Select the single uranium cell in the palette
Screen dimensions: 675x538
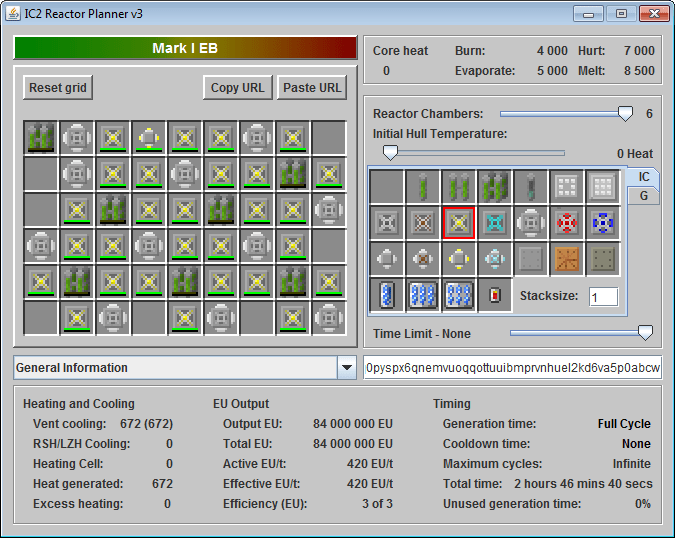click(x=423, y=187)
